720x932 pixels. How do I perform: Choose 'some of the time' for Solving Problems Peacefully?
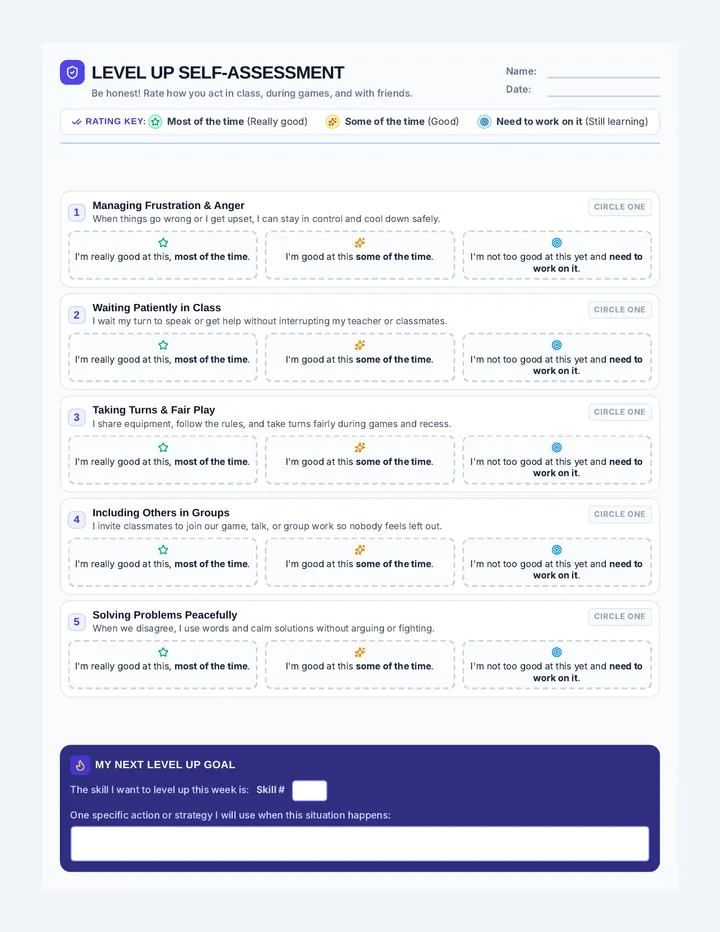click(x=360, y=665)
